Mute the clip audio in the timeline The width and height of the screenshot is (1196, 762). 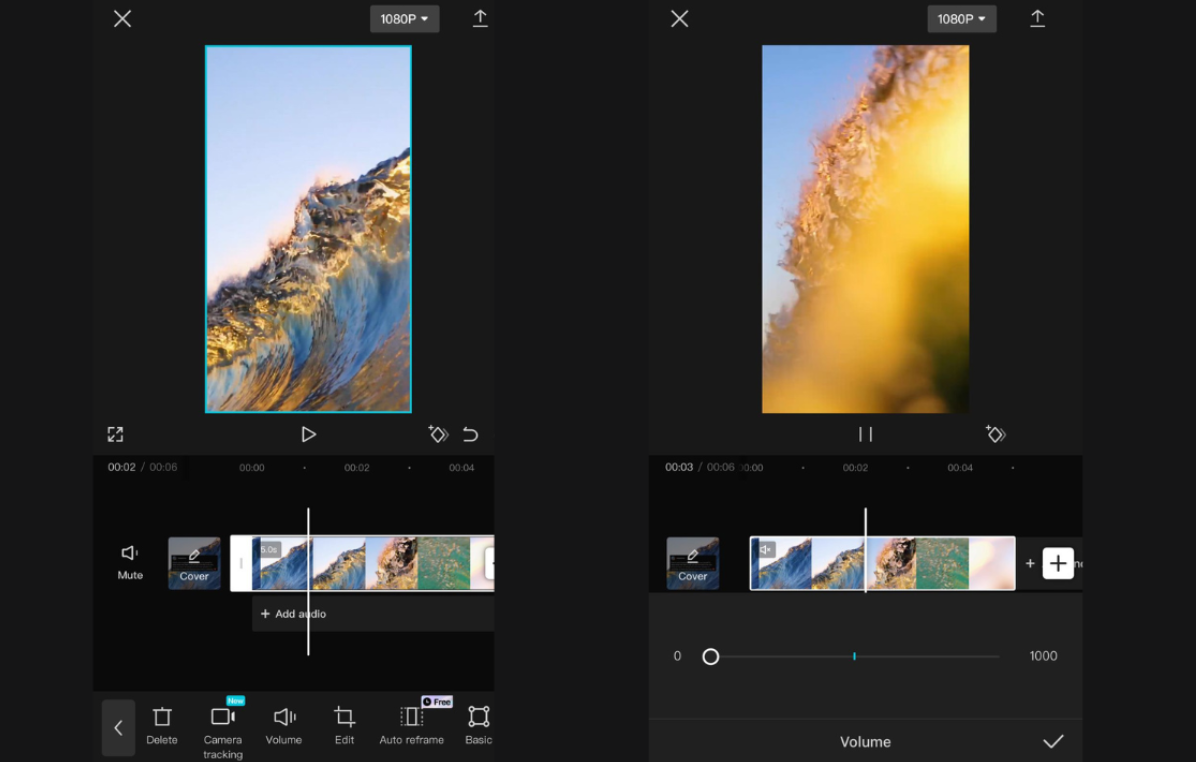coord(130,562)
